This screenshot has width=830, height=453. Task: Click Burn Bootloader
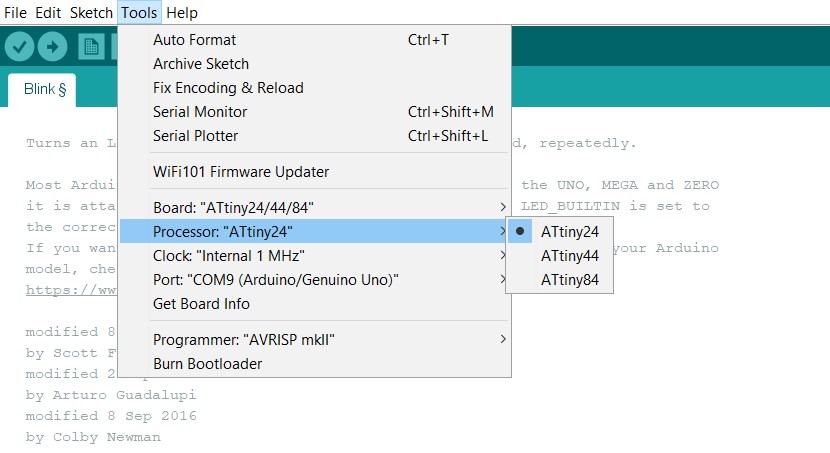(x=208, y=364)
